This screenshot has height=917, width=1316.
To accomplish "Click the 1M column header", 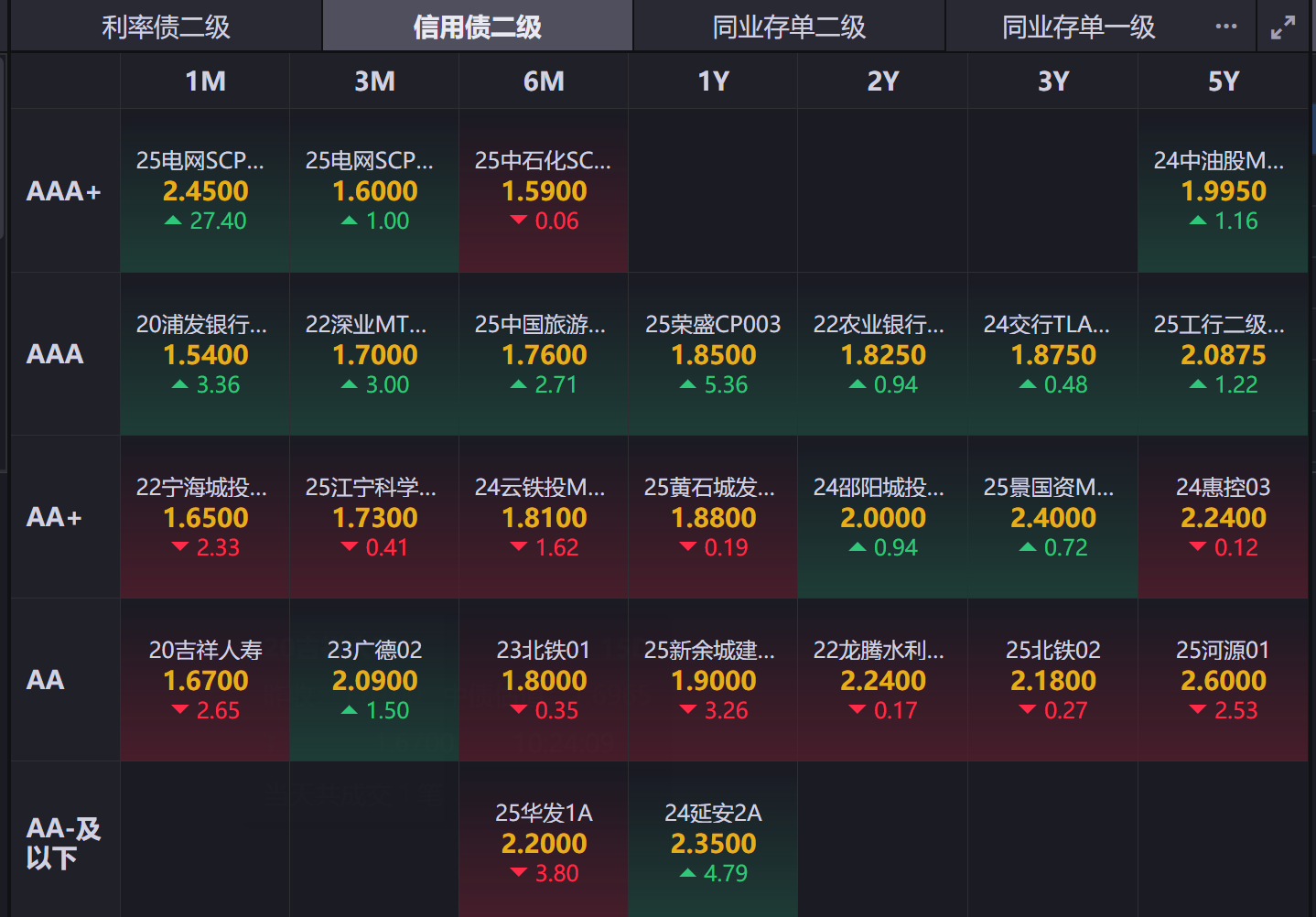I will (205, 81).
